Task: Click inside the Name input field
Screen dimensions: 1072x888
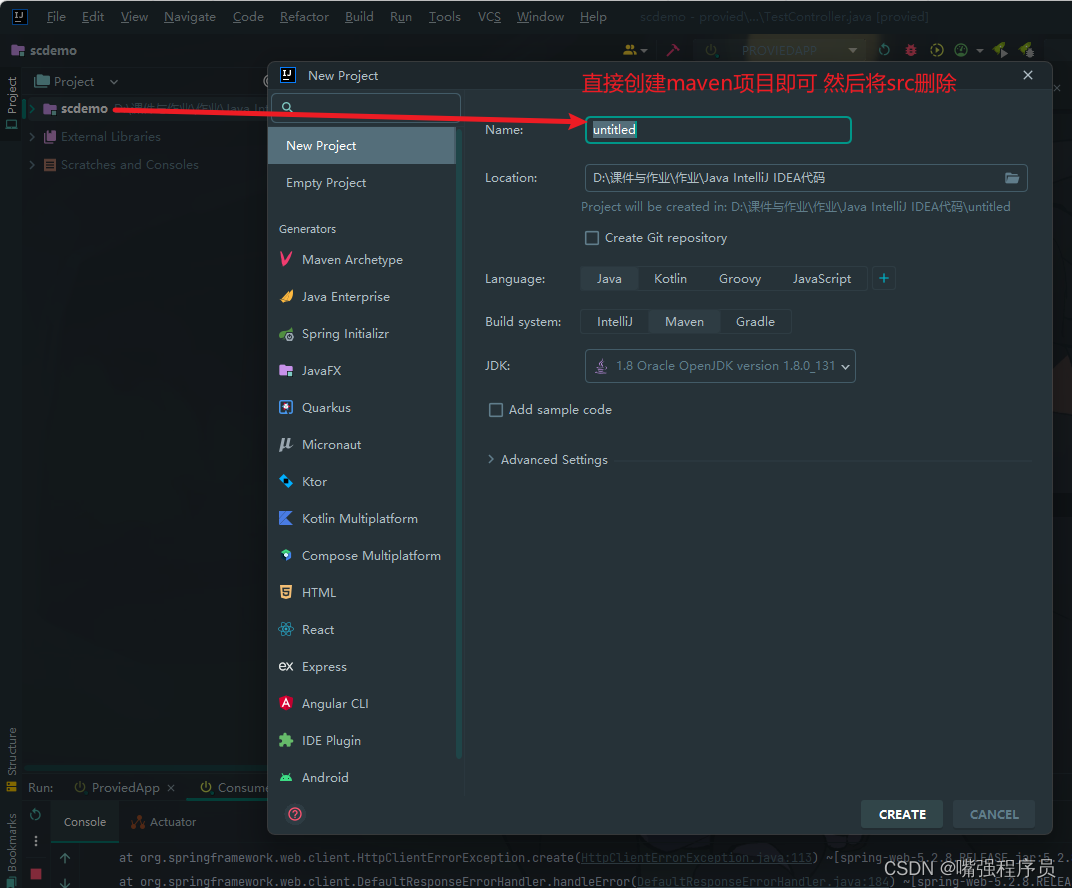Action: [718, 130]
